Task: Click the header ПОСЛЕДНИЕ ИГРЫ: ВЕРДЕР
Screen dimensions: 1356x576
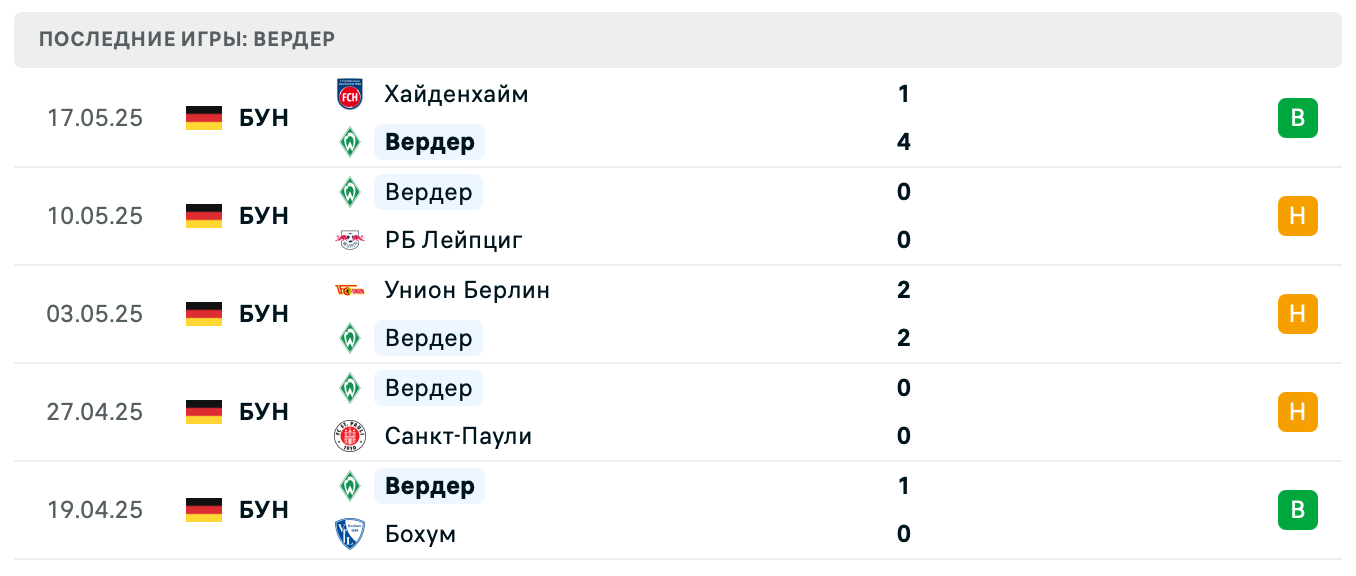Action: click(x=186, y=40)
